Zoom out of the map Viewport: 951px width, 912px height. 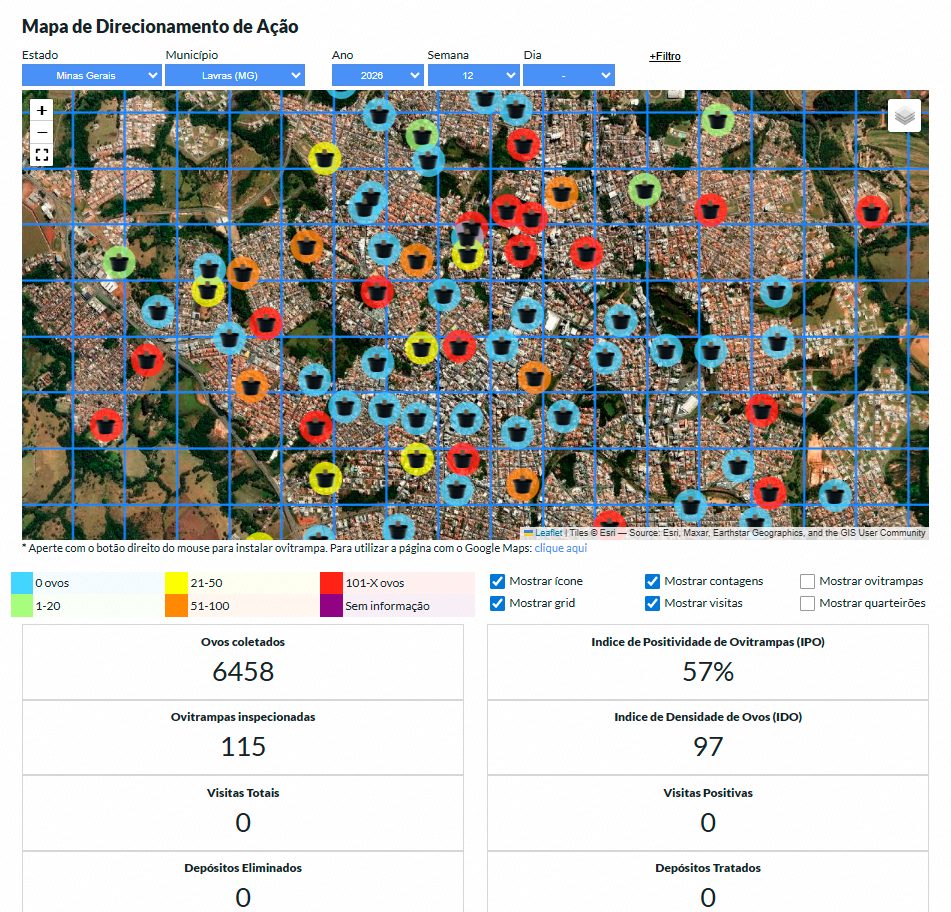42,132
